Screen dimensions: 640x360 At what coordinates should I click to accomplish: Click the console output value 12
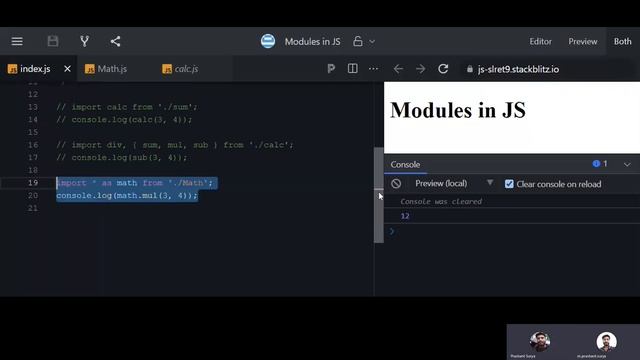click(405, 216)
